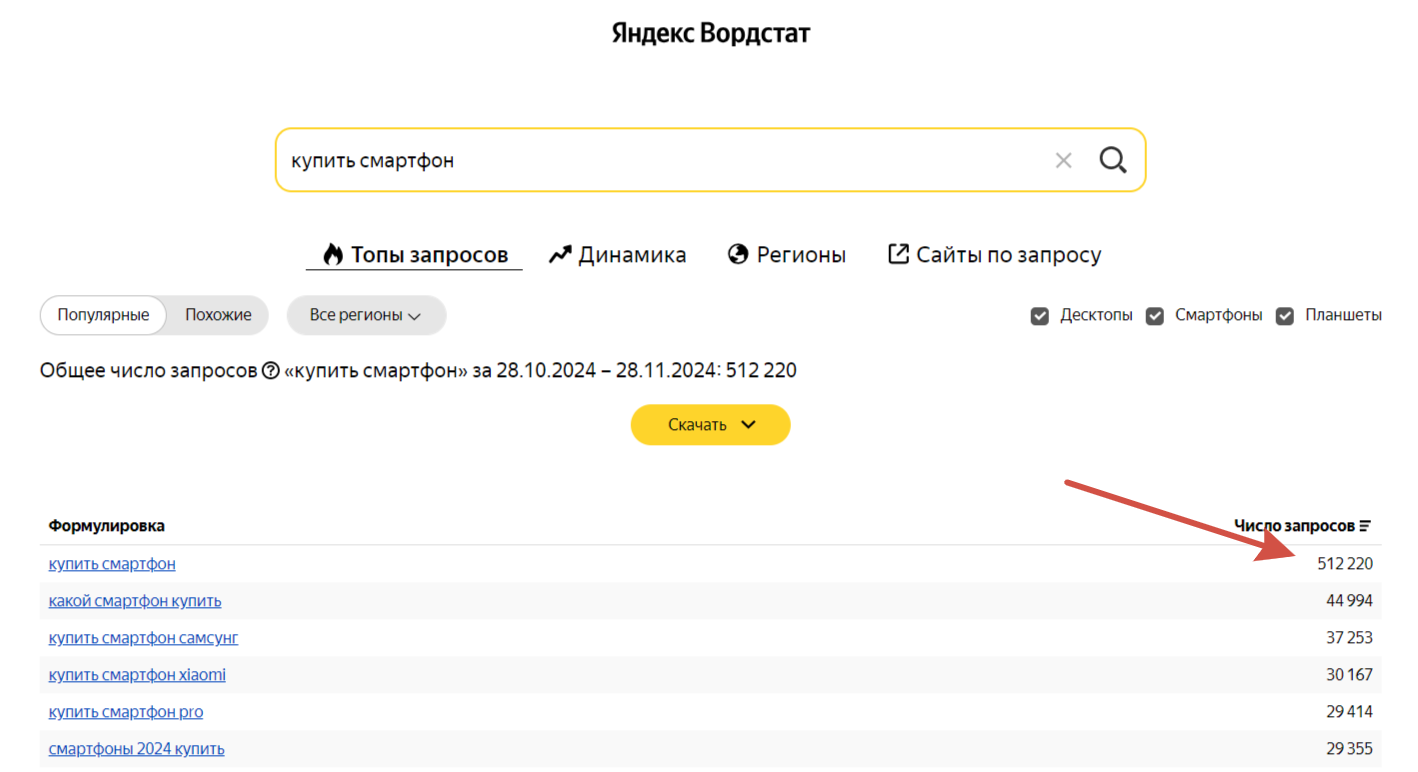Click the Формулировка column header
This screenshot has width=1418, height=772.
click(x=107, y=526)
